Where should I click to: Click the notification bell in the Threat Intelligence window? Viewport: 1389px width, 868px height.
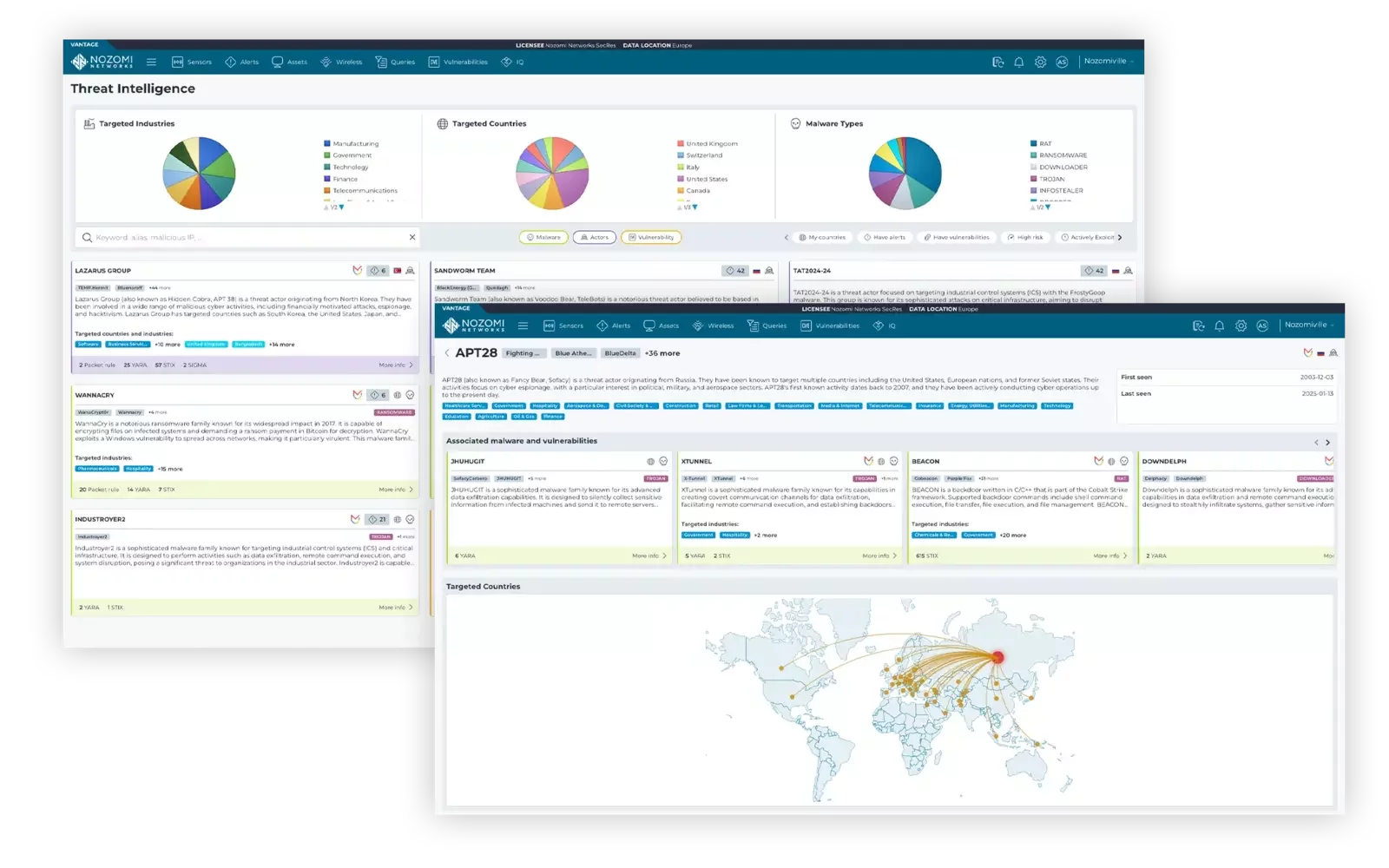coord(1018,62)
